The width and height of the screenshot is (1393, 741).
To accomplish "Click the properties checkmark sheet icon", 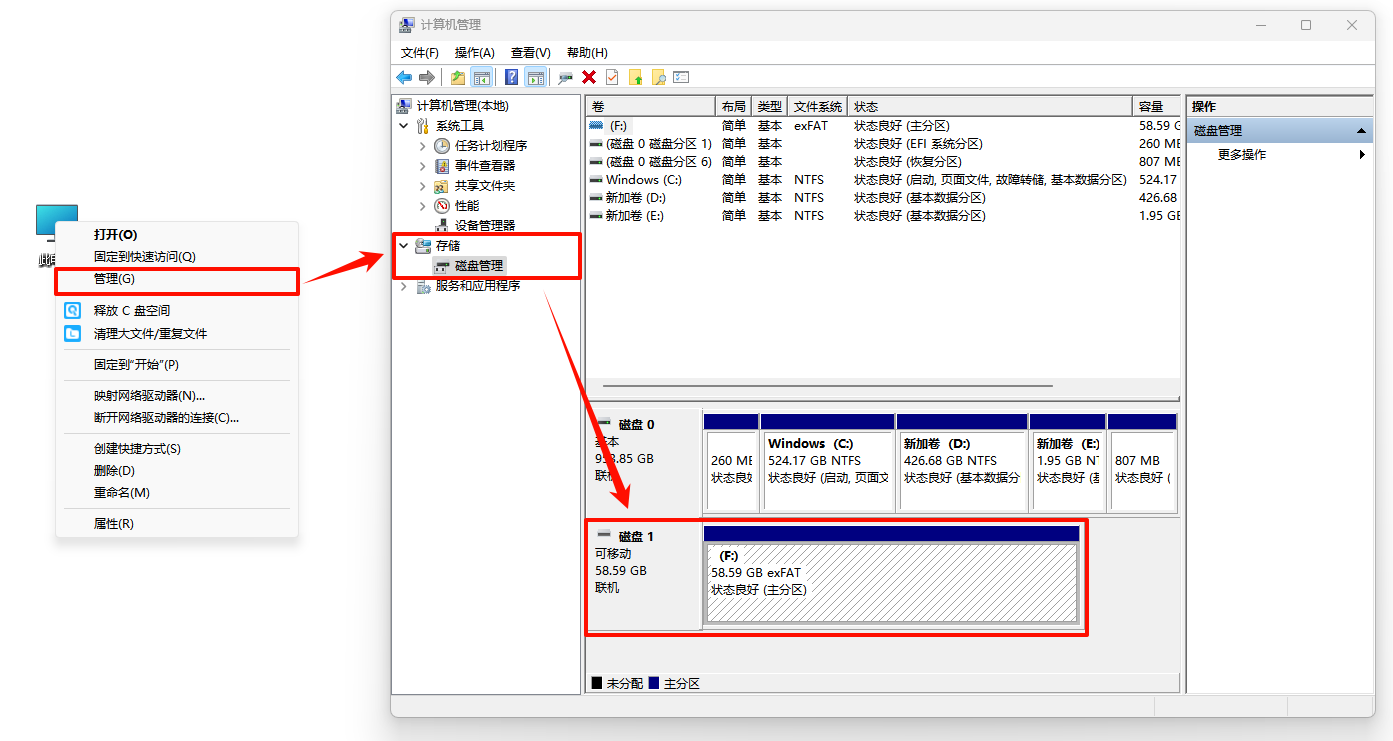I will pyautogui.click(x=612, y=78).
